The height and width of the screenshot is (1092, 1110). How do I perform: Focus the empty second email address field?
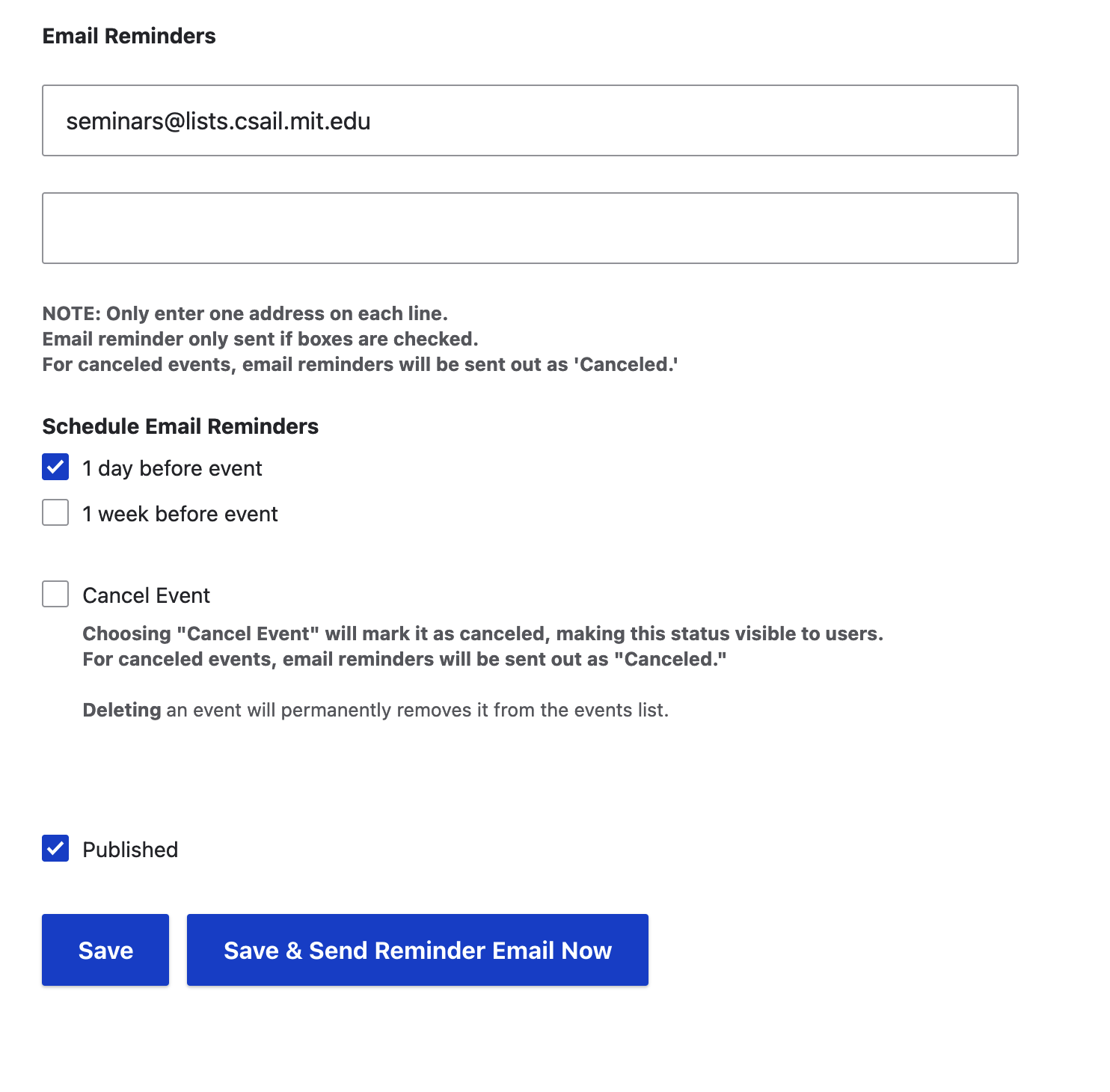530,228
